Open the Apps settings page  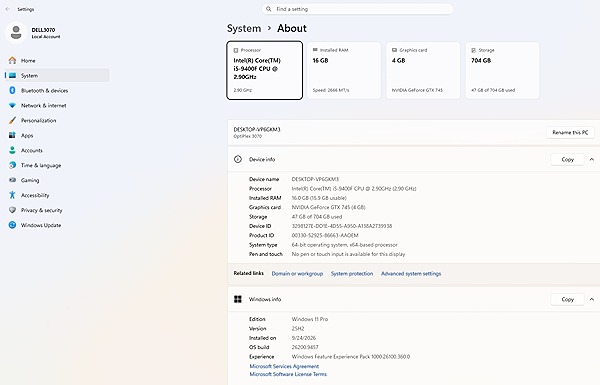point(57,135)
